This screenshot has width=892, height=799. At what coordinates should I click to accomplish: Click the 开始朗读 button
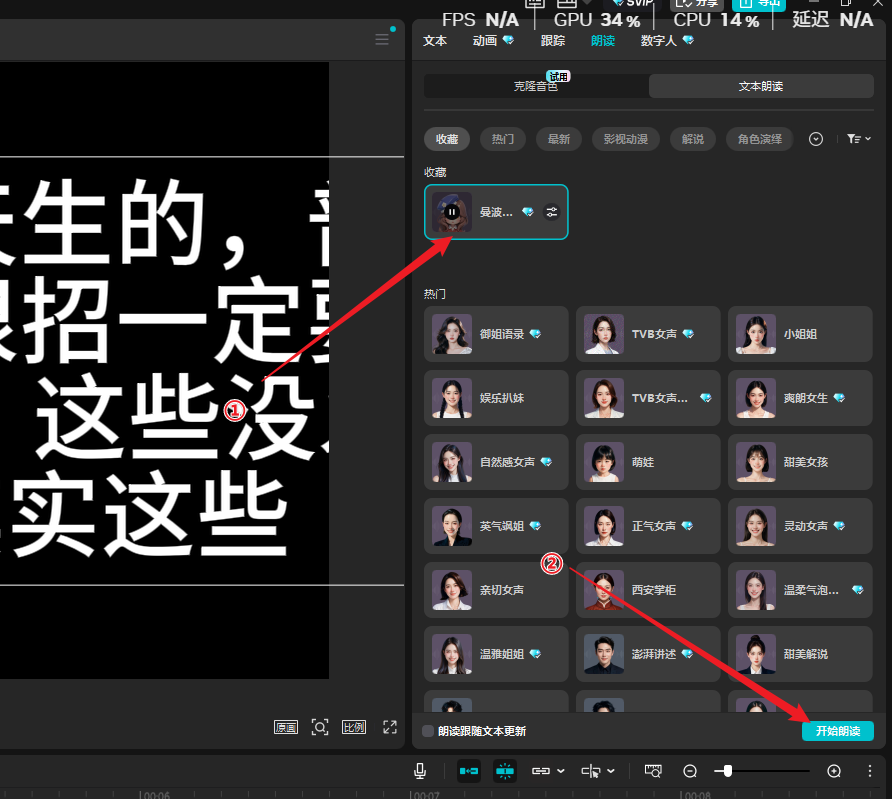pos(837,731)
